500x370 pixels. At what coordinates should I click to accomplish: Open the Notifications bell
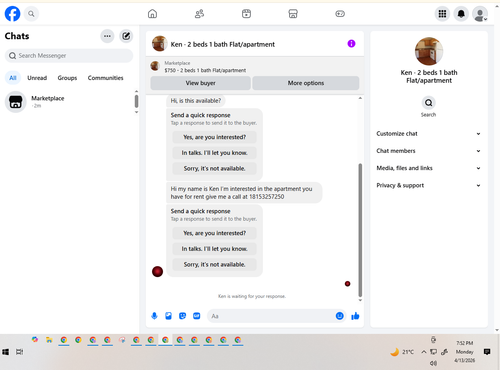[461, 14]
